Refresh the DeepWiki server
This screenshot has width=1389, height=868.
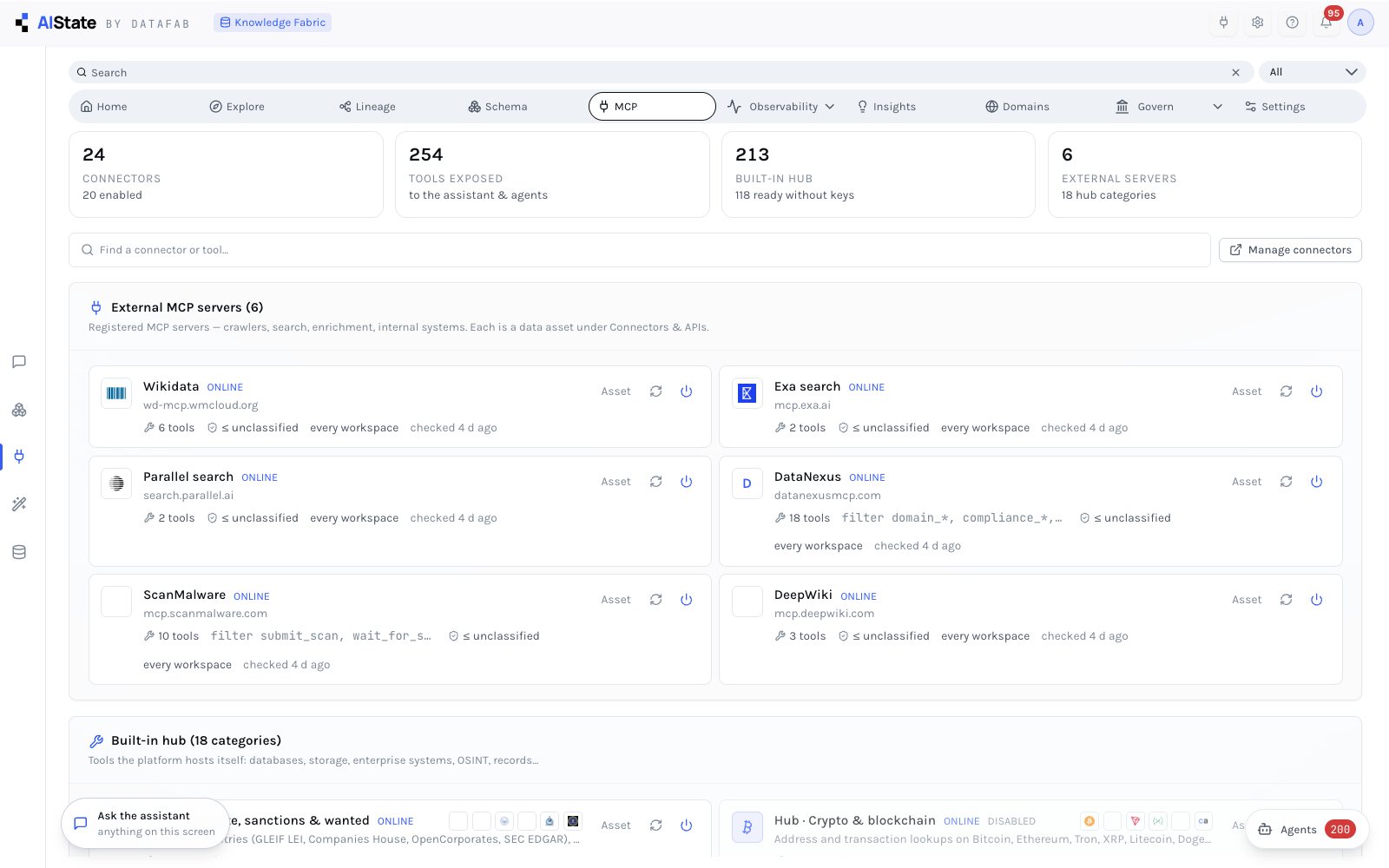point(1287,600)
